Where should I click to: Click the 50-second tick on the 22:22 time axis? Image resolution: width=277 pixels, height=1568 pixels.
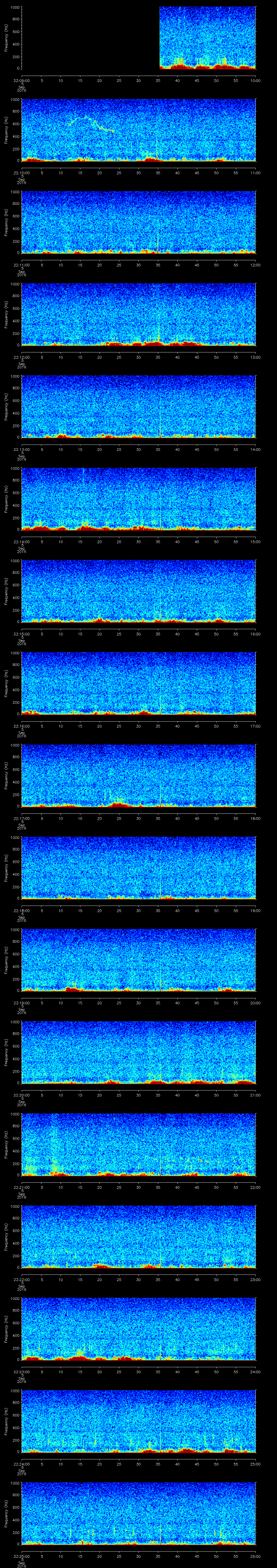tap(216, 1279)
